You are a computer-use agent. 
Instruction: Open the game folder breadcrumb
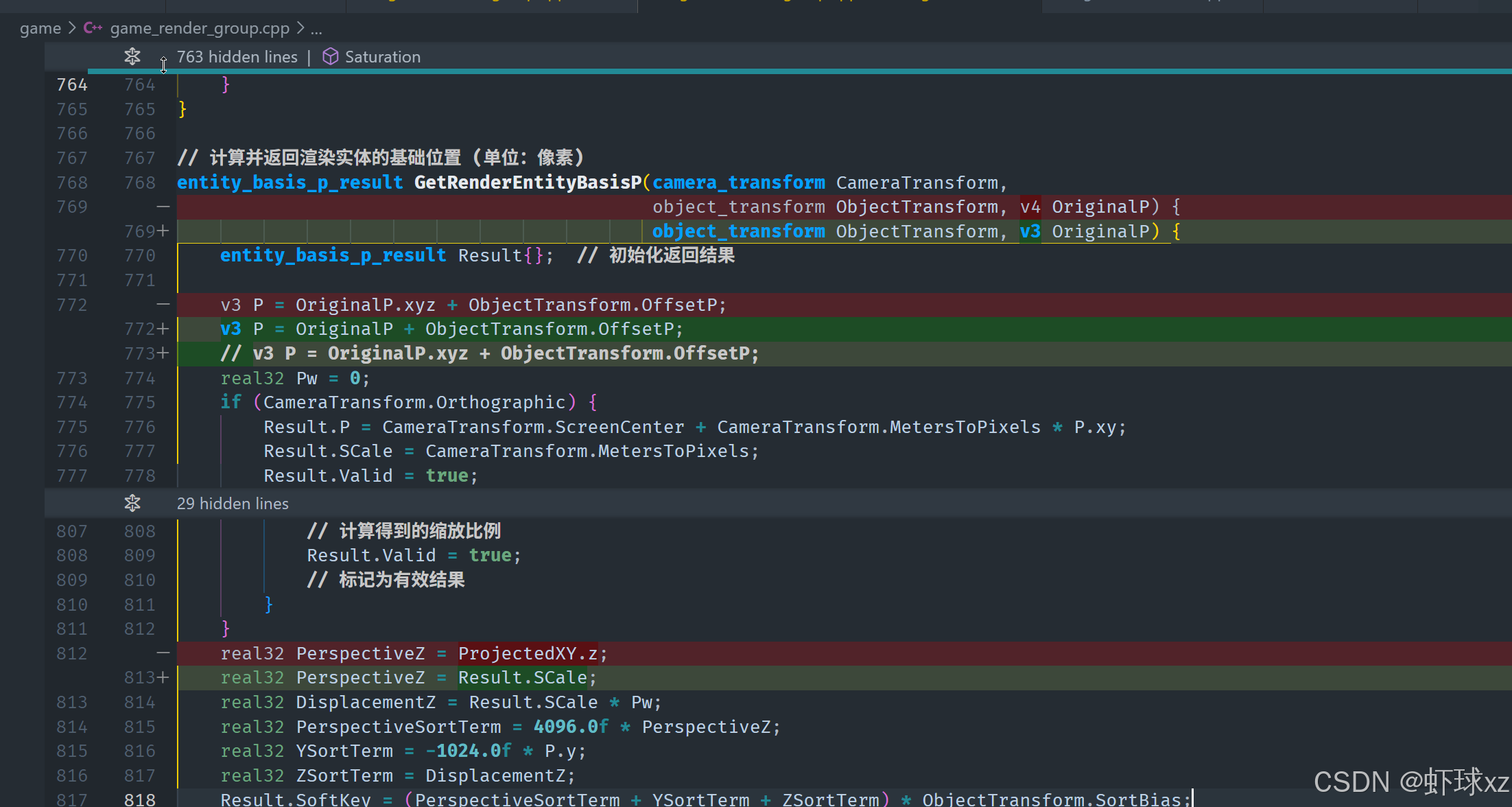coord(40,28)
